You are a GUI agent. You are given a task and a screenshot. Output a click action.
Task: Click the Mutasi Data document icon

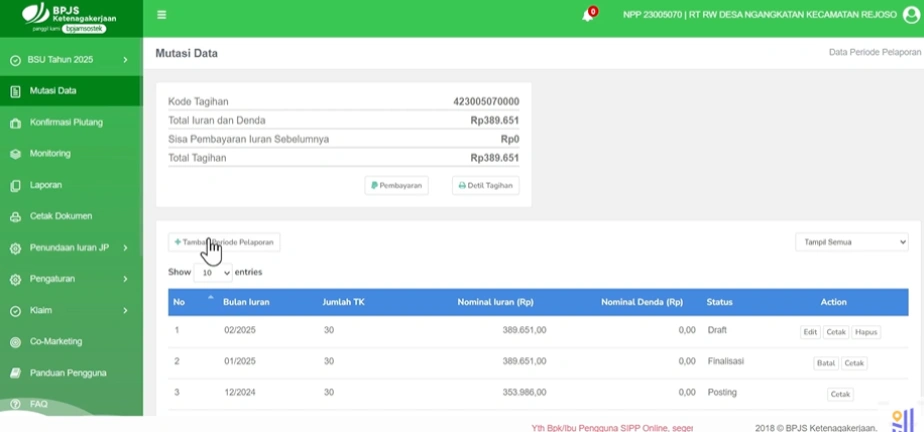pos(16,91)
